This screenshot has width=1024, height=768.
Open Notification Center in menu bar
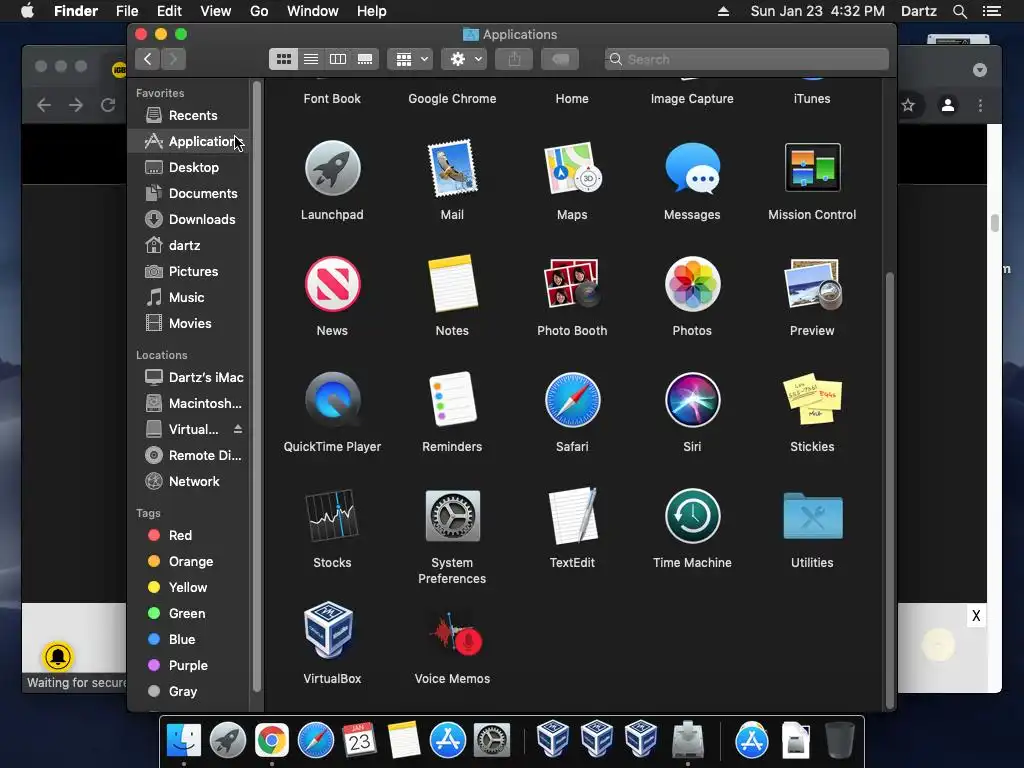pyautogui.click(x=992, y=11)
